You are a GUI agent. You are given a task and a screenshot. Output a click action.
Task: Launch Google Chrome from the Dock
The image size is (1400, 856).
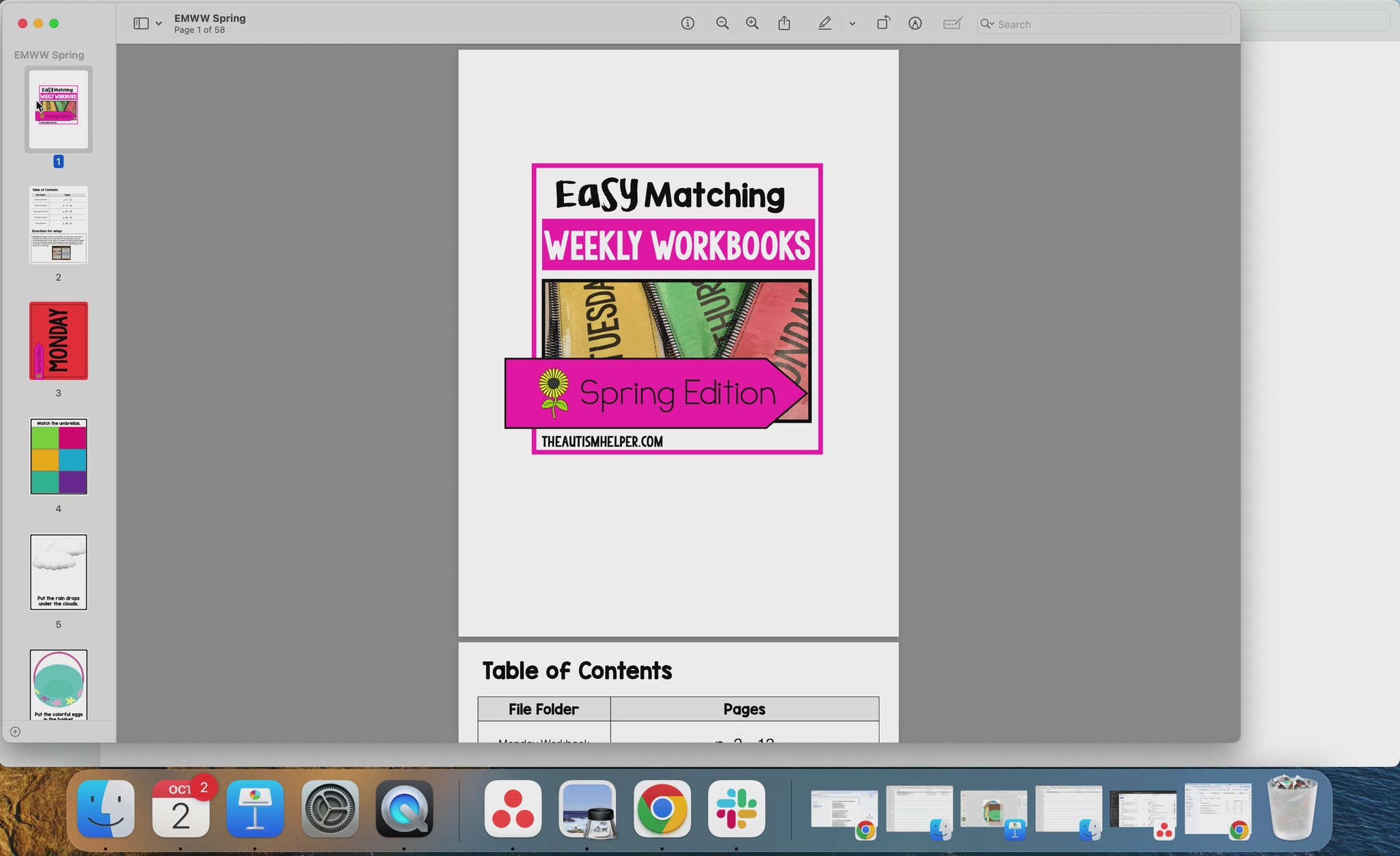point(661,809)
